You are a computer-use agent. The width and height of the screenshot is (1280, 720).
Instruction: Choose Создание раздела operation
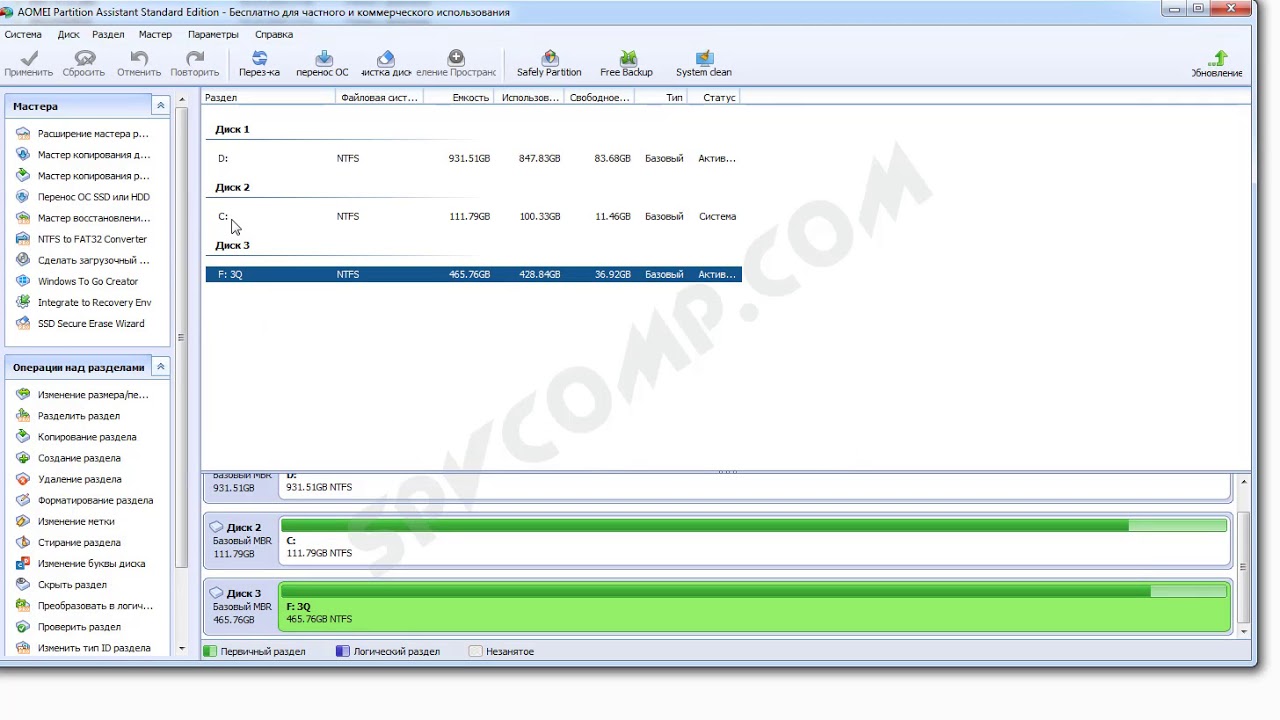(68, 458)
